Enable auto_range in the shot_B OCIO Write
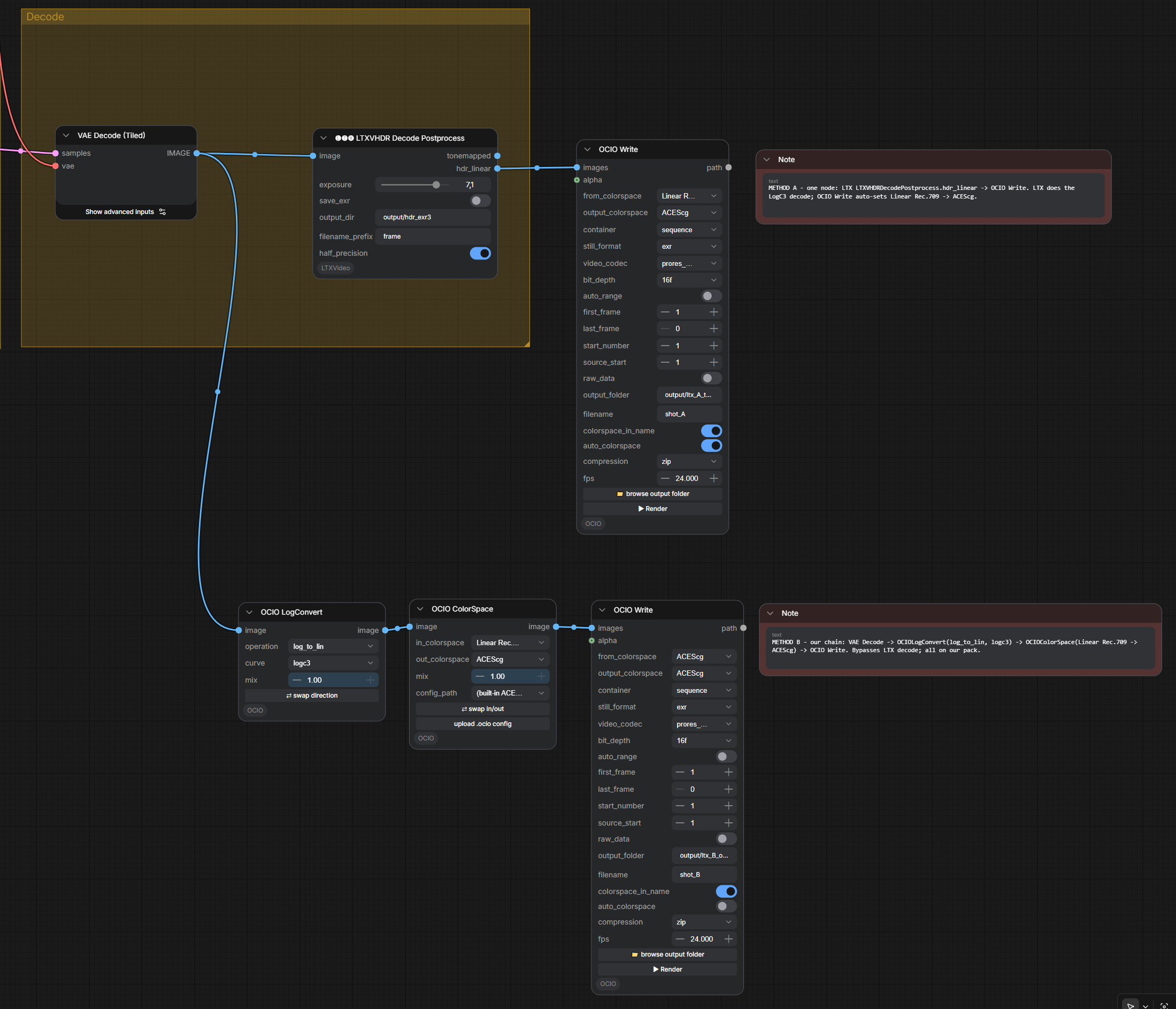Viewport: 1176px width, 1009px height. click(x=726, y=756)
